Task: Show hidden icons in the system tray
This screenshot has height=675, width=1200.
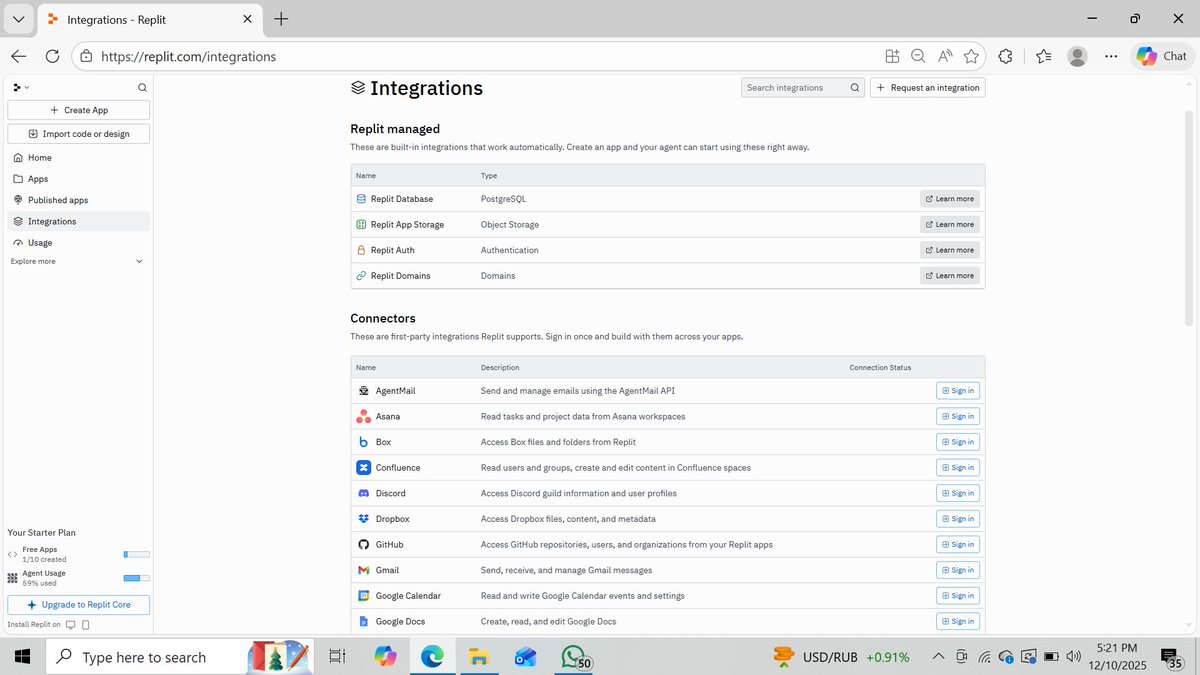Action: point(938,657)
